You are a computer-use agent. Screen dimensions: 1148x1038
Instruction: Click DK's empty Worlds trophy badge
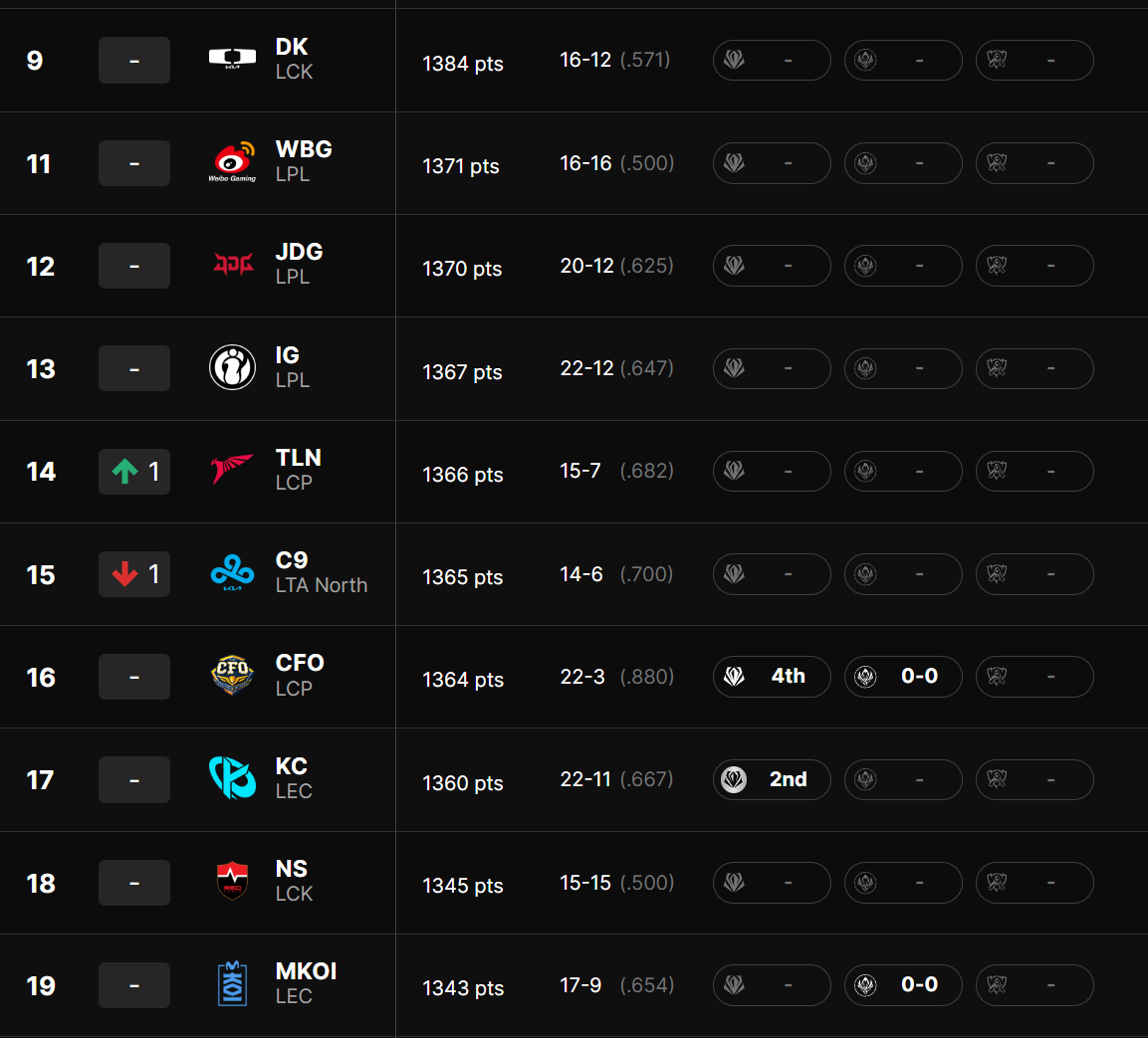(x=1034, y=60)
